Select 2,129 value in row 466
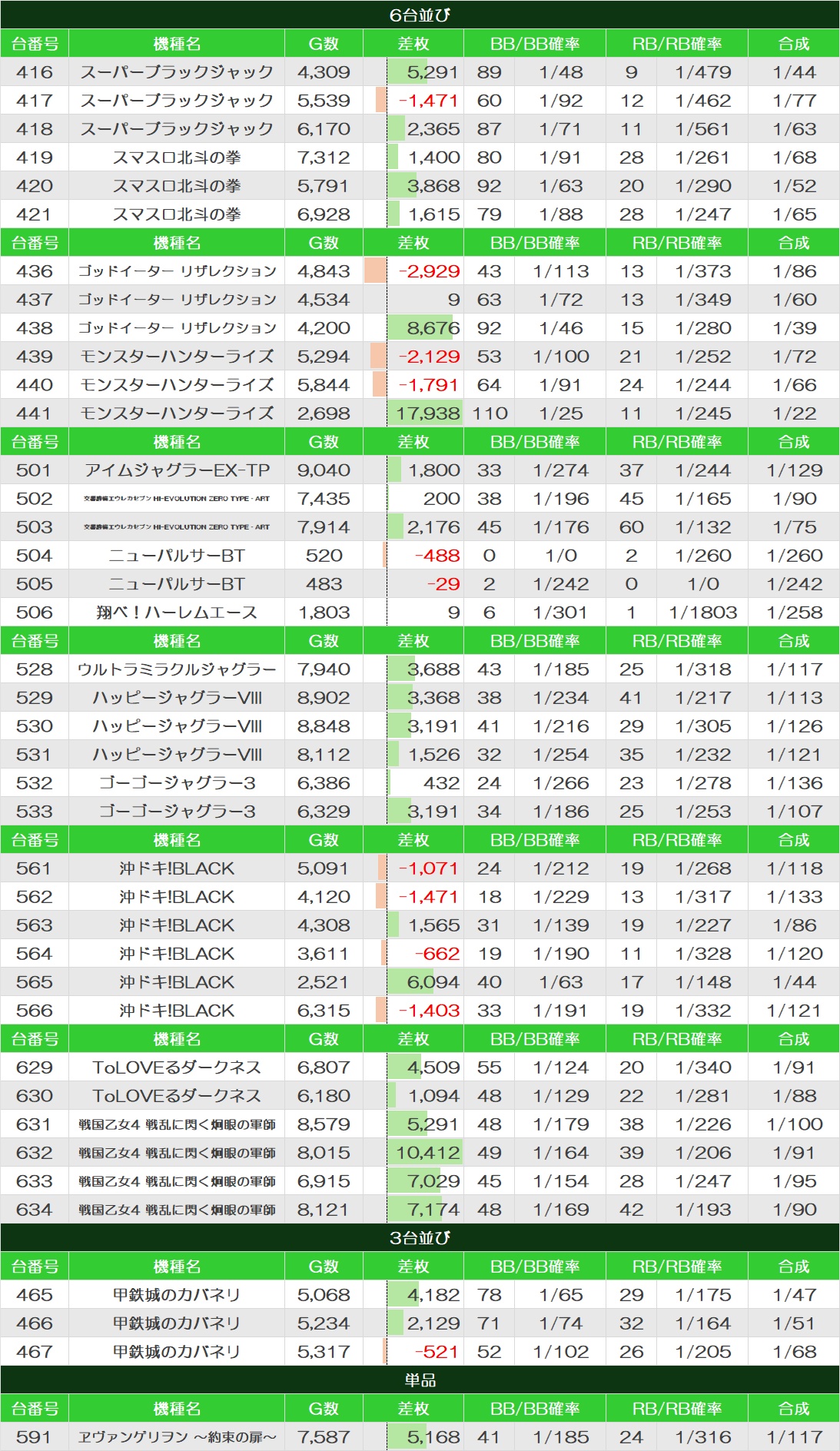 click(x=433, y=1323)
